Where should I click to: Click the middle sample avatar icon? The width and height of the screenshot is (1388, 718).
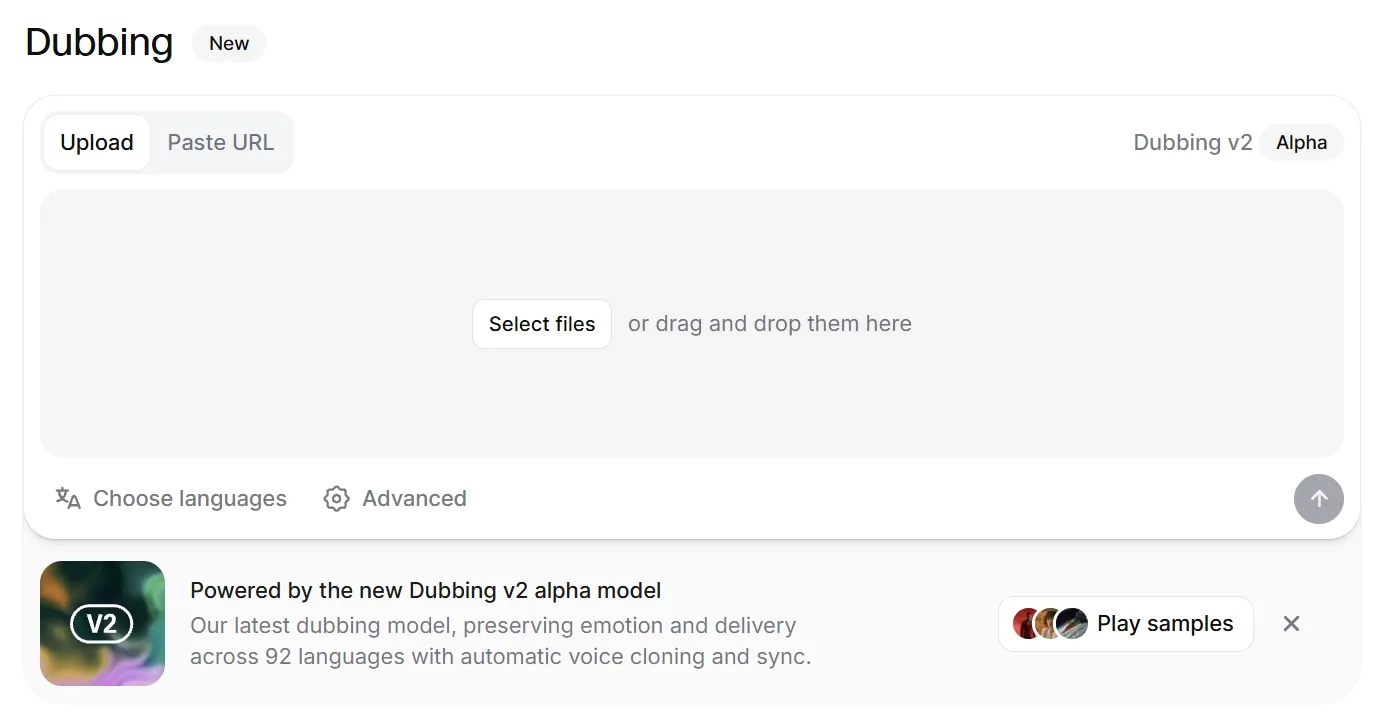pyautogui.click(x=1049, y=624)
